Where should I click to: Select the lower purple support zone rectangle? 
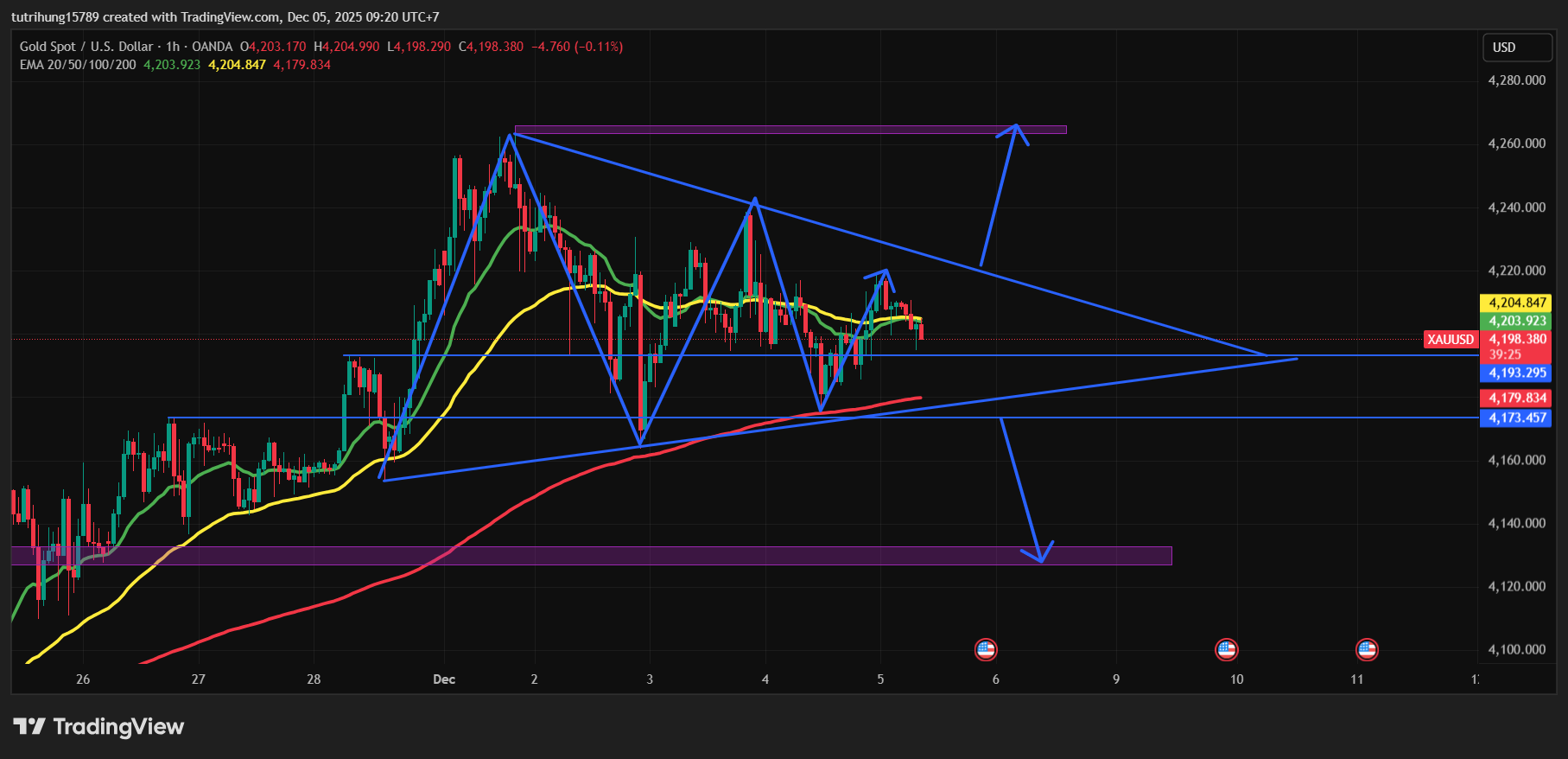point(591,555)
